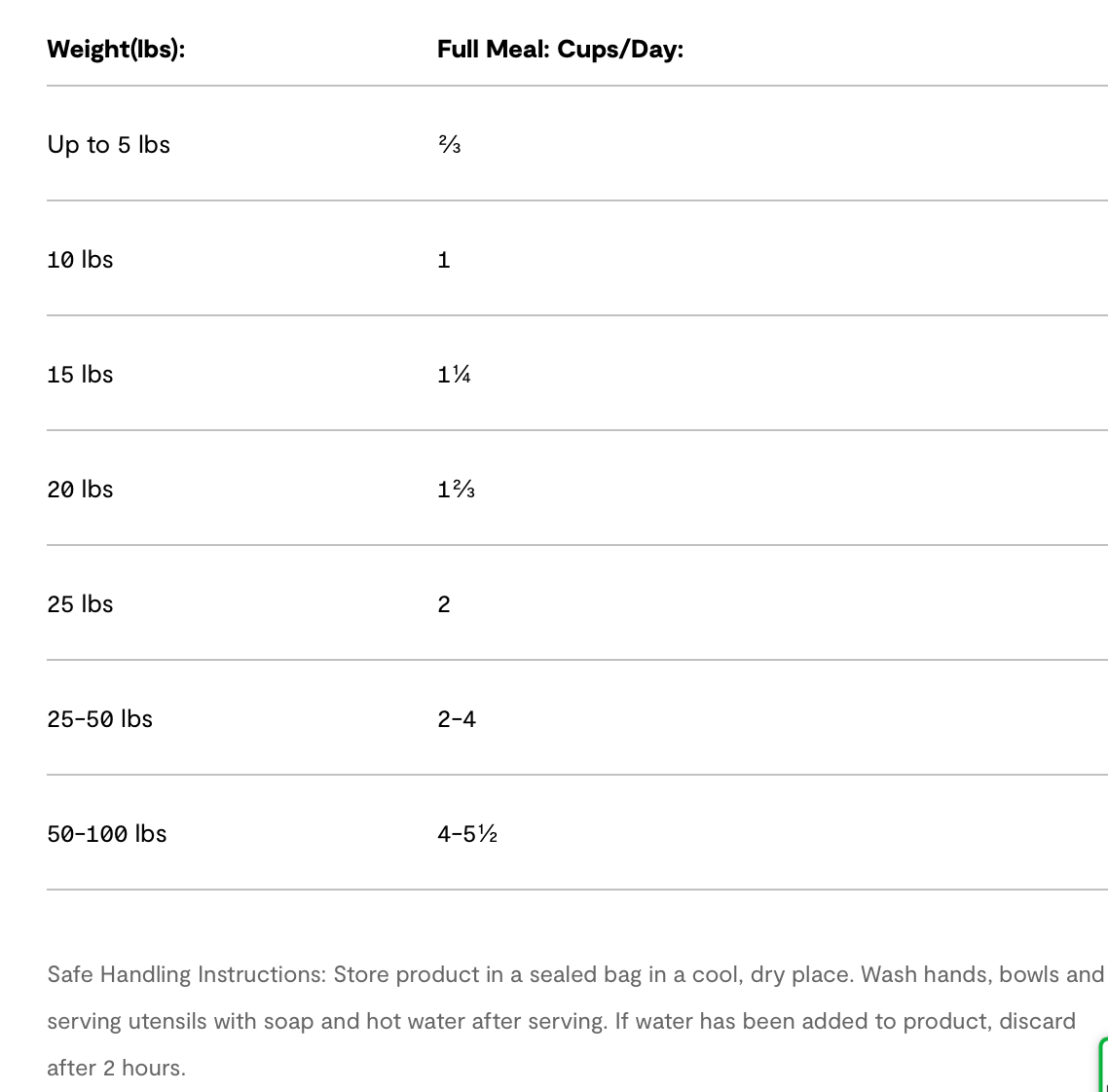Select the "50-100 lbs" weight cell
The height and width of the screenshot is (1092, 1108).
(107, 834)
